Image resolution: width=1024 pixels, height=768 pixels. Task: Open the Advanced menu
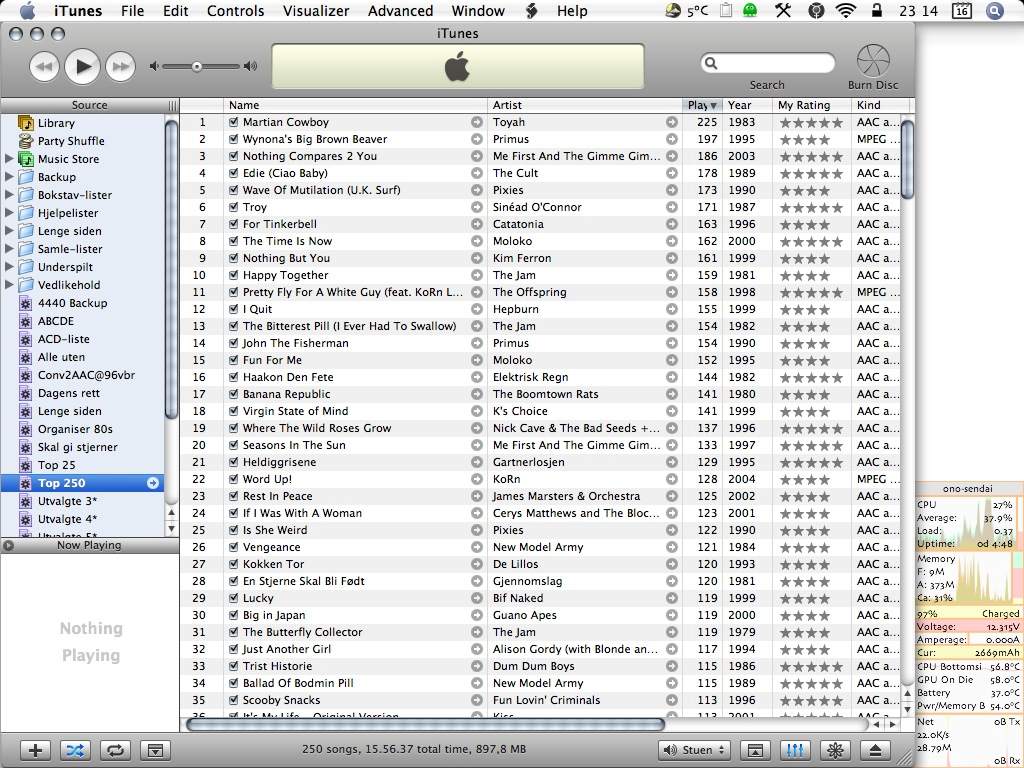400,10
